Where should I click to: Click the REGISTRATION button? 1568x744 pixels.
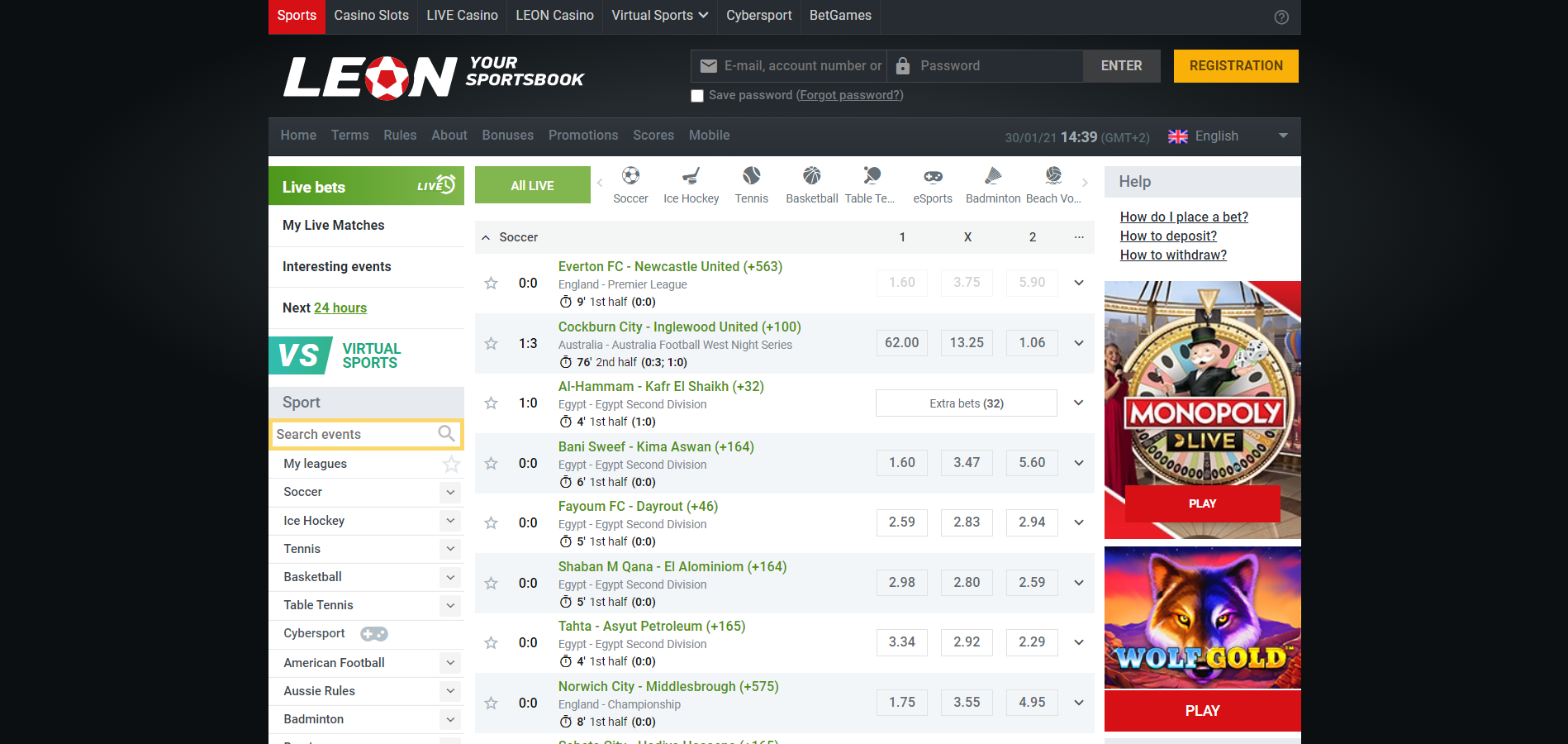(1236, 66)
